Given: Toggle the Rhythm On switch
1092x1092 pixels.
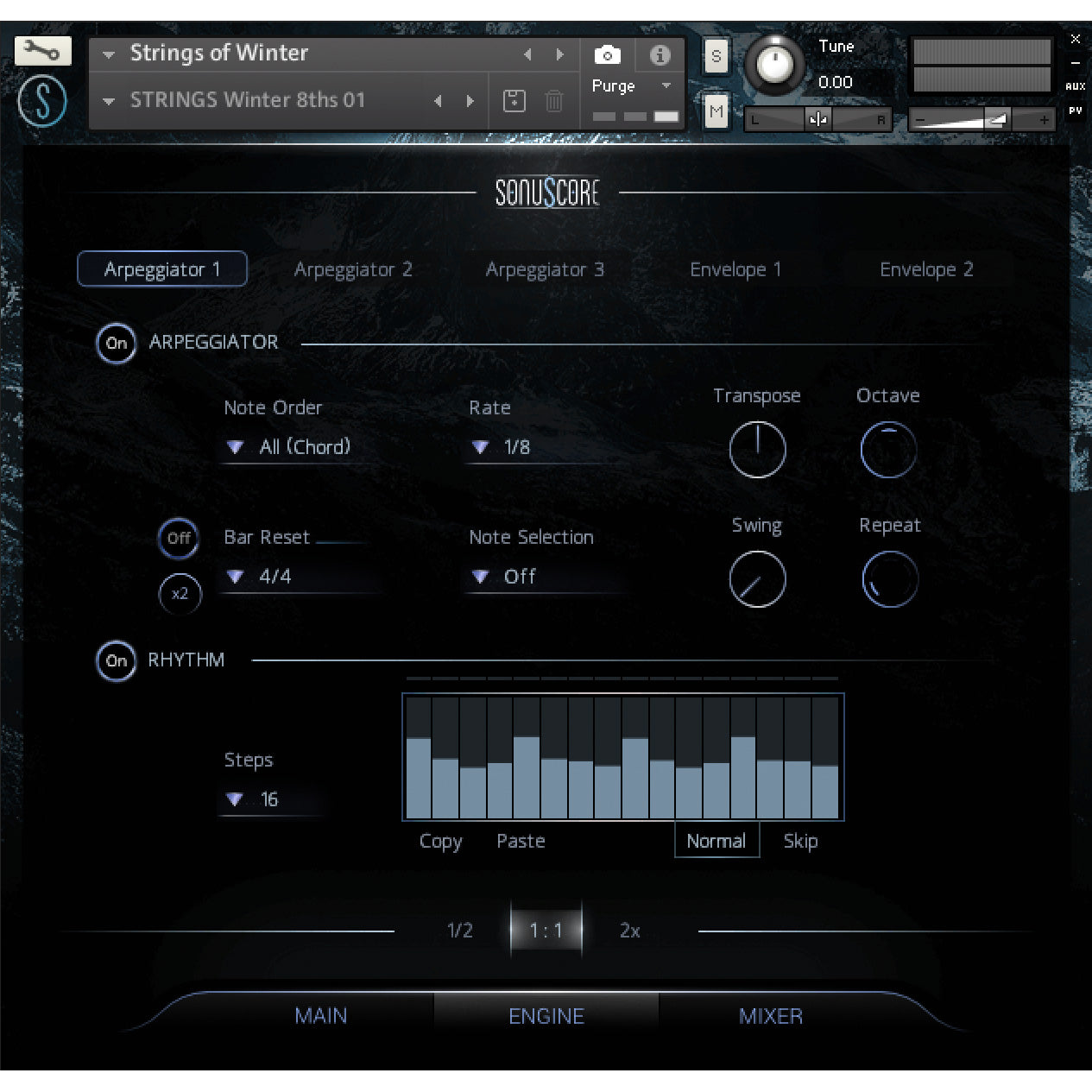Looking at the screenshot, I should click(x=117, y=661).
